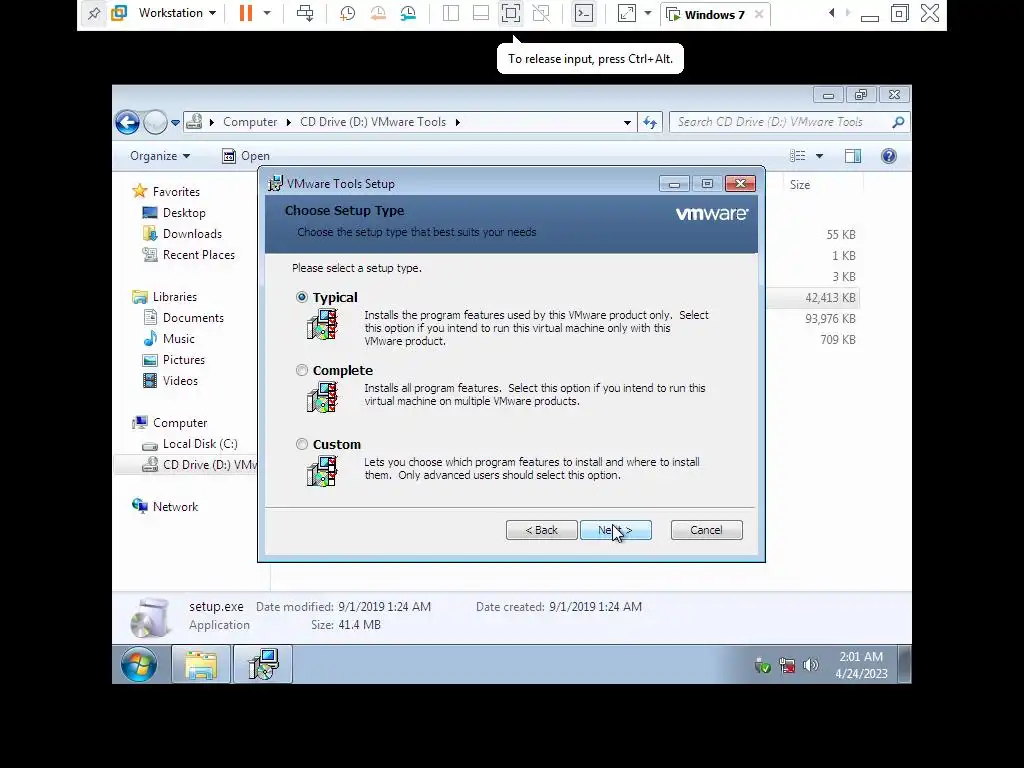
Task: Select Computer in navigation pane
Action: 180,423
